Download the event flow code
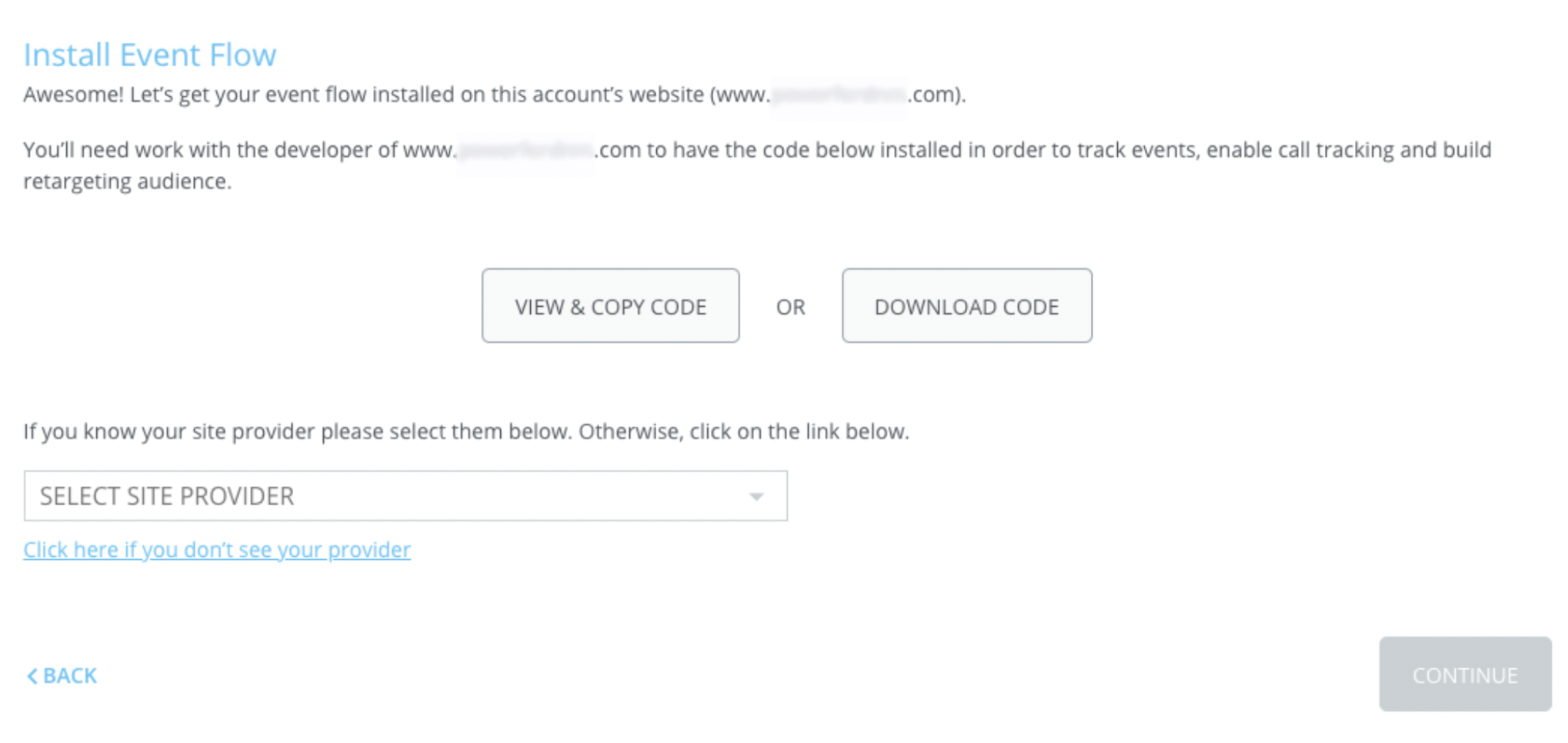This screenshot has width=1568, height=743. click(966, 305)
